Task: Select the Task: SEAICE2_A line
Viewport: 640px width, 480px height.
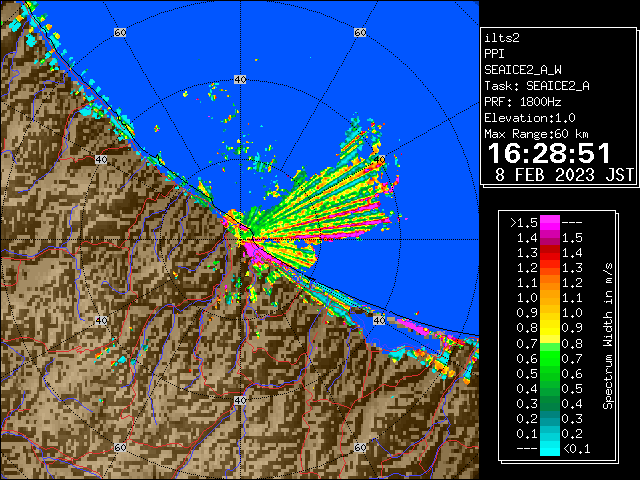Action: coord(537,86)
